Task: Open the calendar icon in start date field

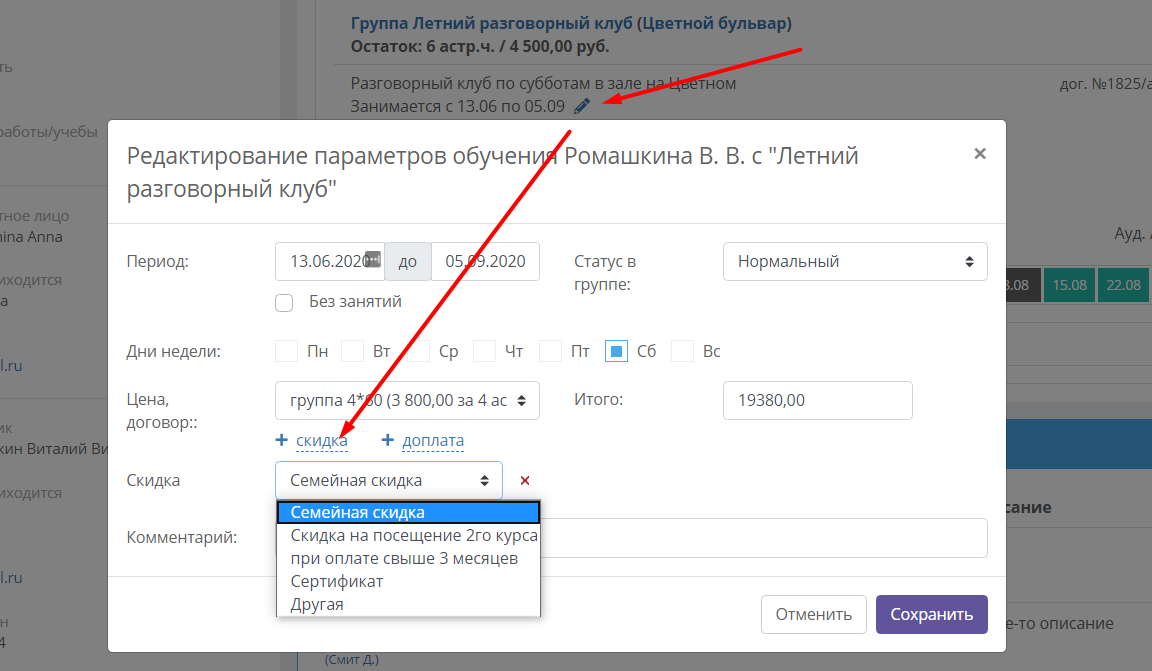Action: tap(373, 259)
